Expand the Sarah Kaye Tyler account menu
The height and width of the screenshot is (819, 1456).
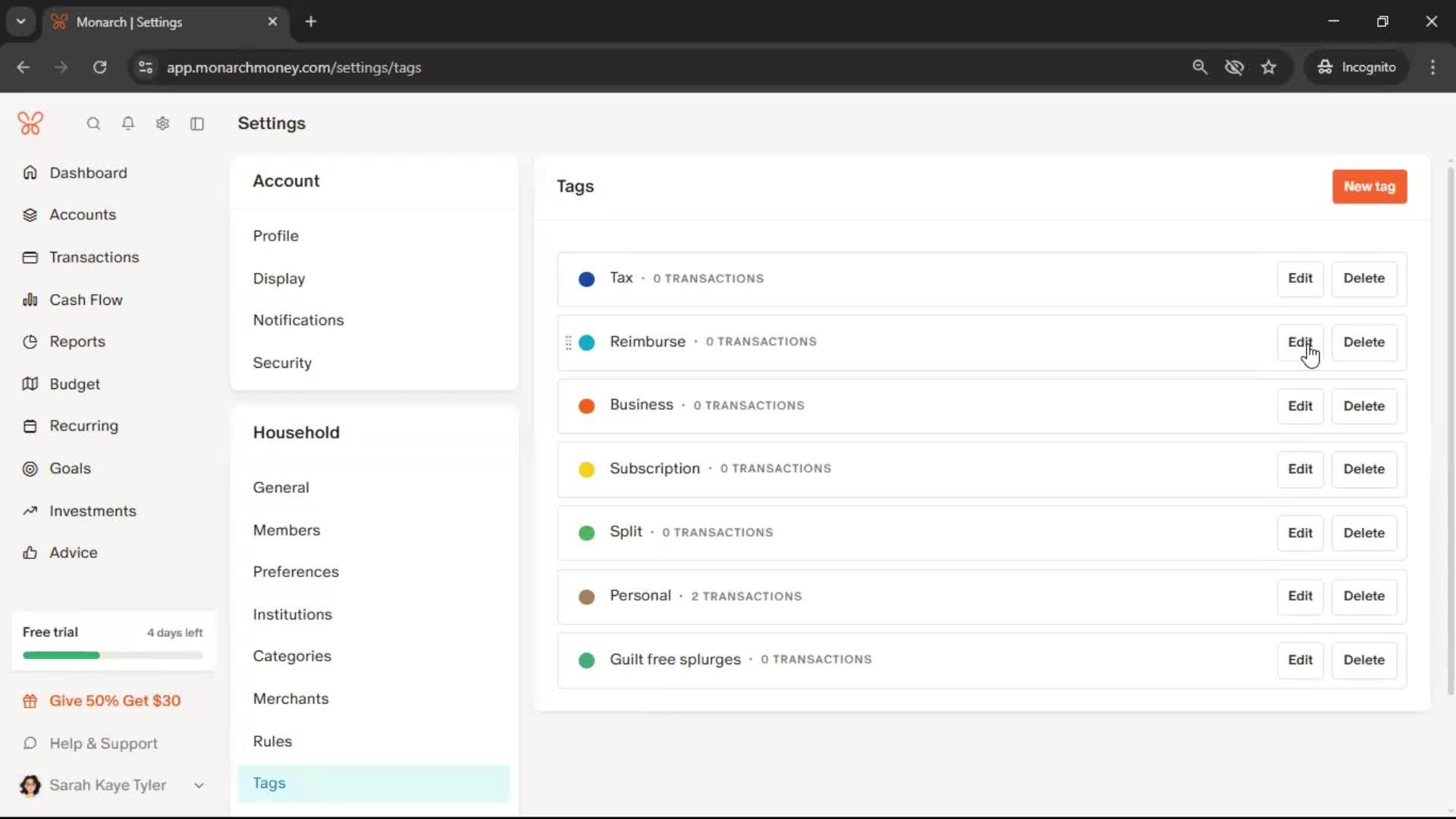(199, 786)
